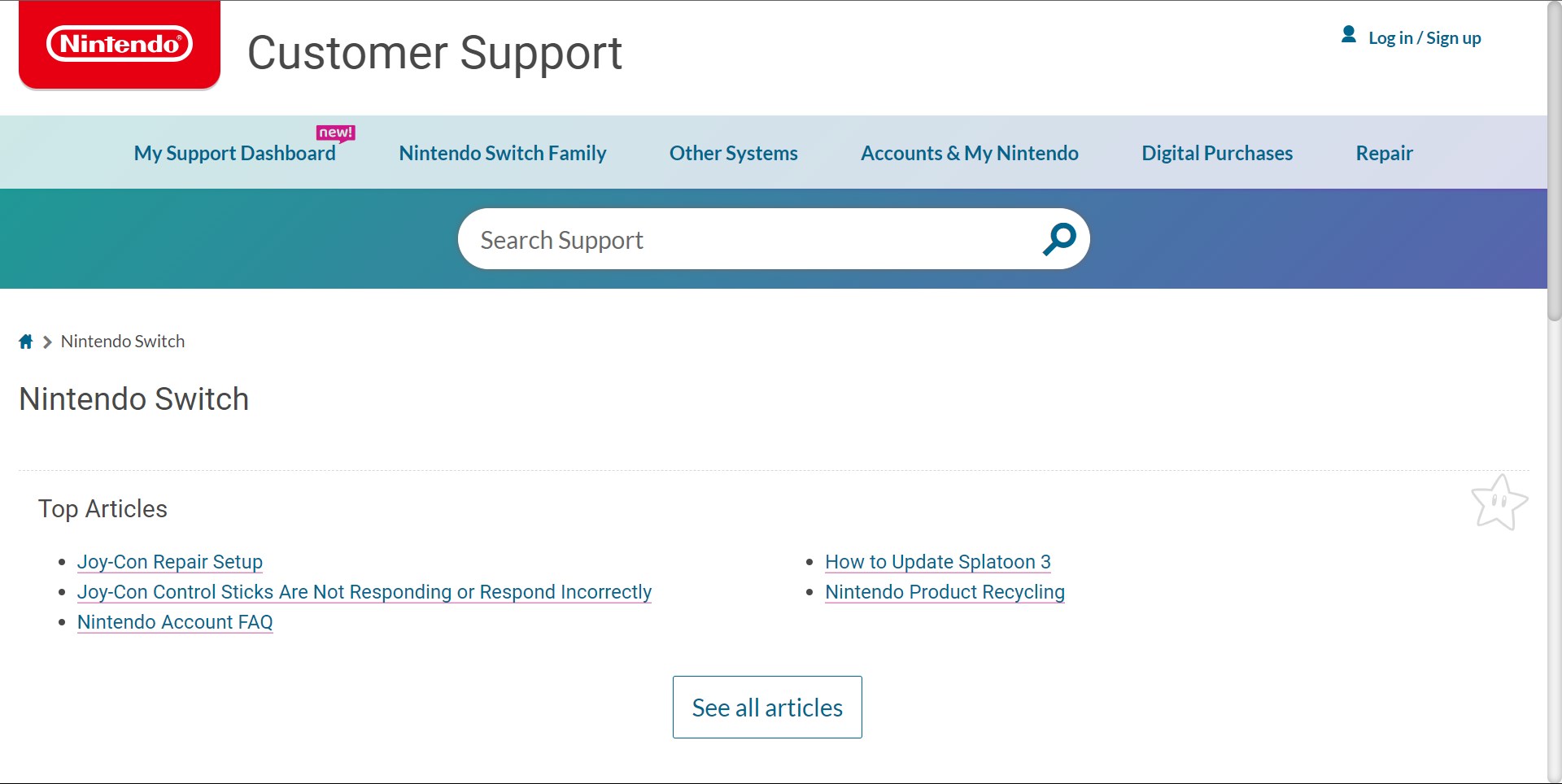Image resolution: width=1562 pixels, height=784 pixels.
Task: Click Log in / Sign up link
Action: point(1424,38)
